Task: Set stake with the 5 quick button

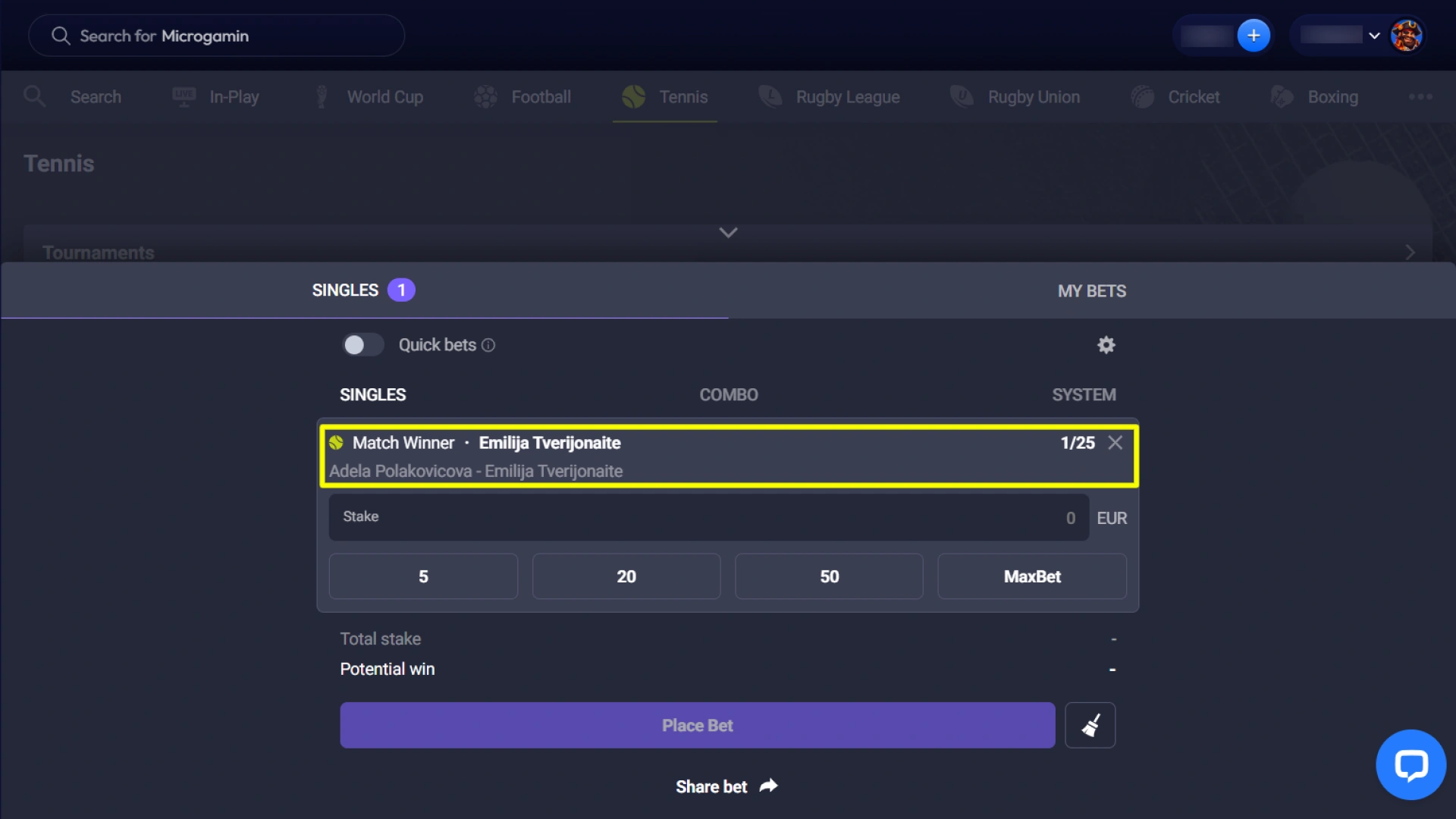Action: [x=423, y=576]
